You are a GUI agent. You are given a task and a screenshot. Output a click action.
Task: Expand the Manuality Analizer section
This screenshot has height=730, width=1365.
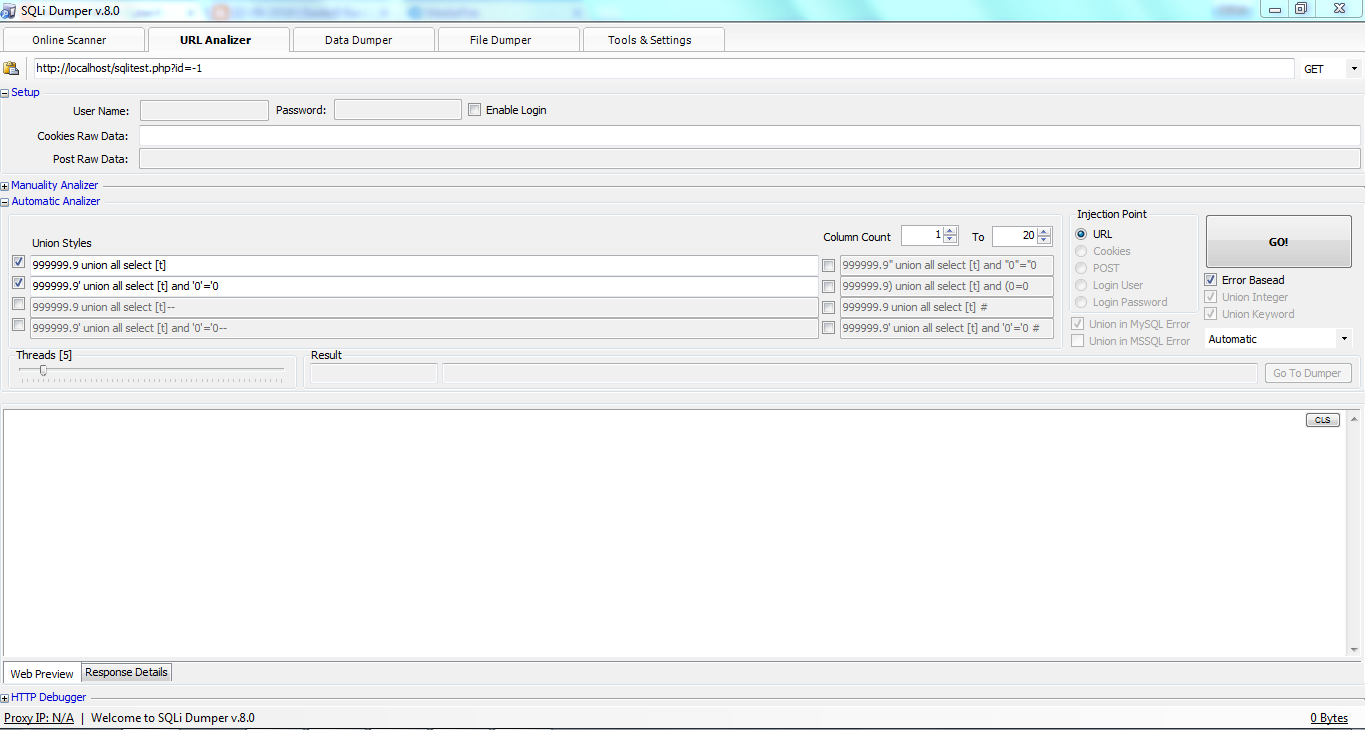pyautogui.click(x=4, y=184)
